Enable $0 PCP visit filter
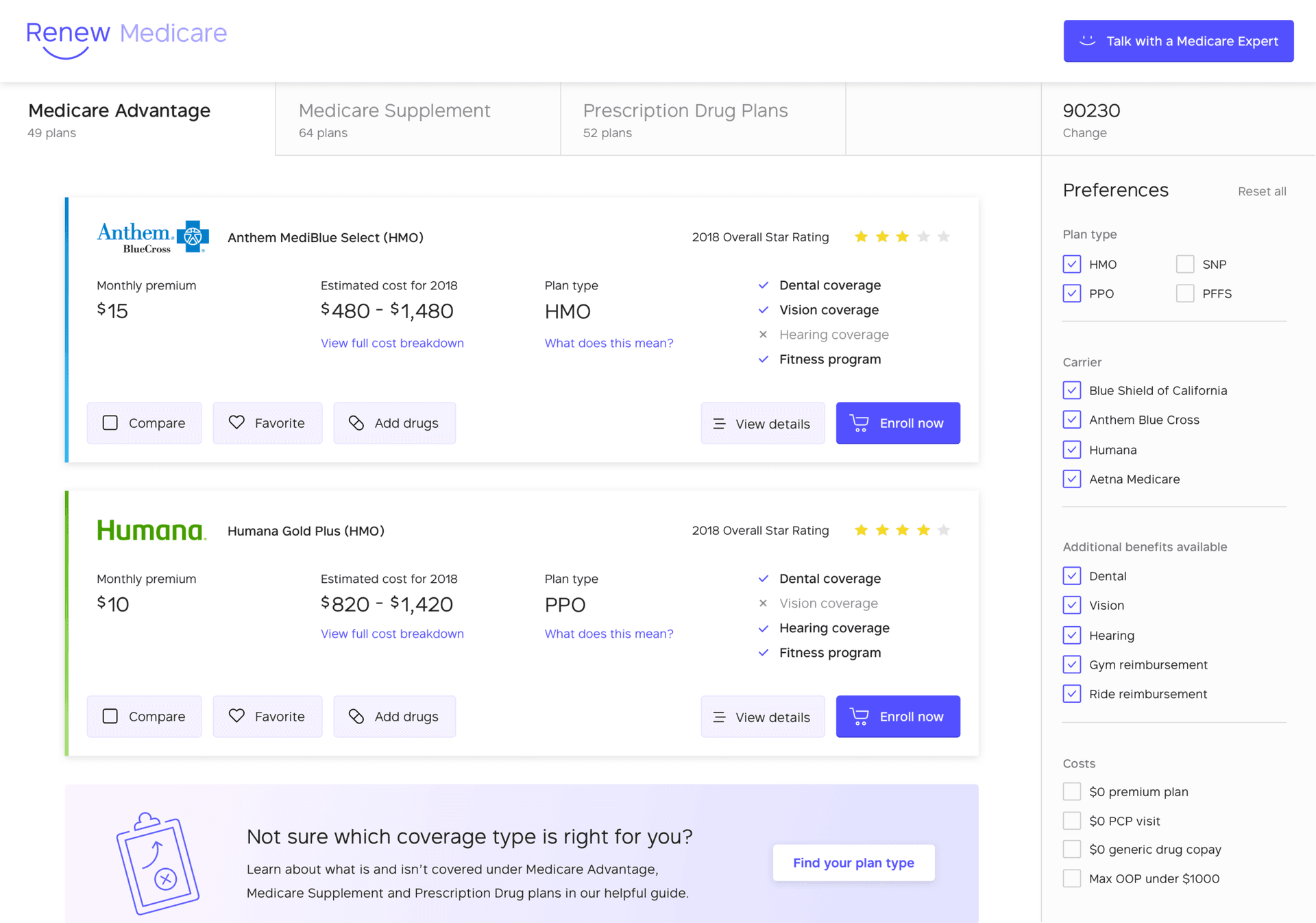This screenshot has height=923, width=1316. tap(1072, 821)
